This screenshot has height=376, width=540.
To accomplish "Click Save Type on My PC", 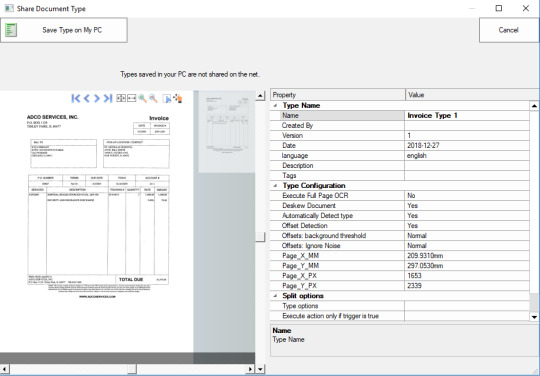I will click(x=64, y=30).
